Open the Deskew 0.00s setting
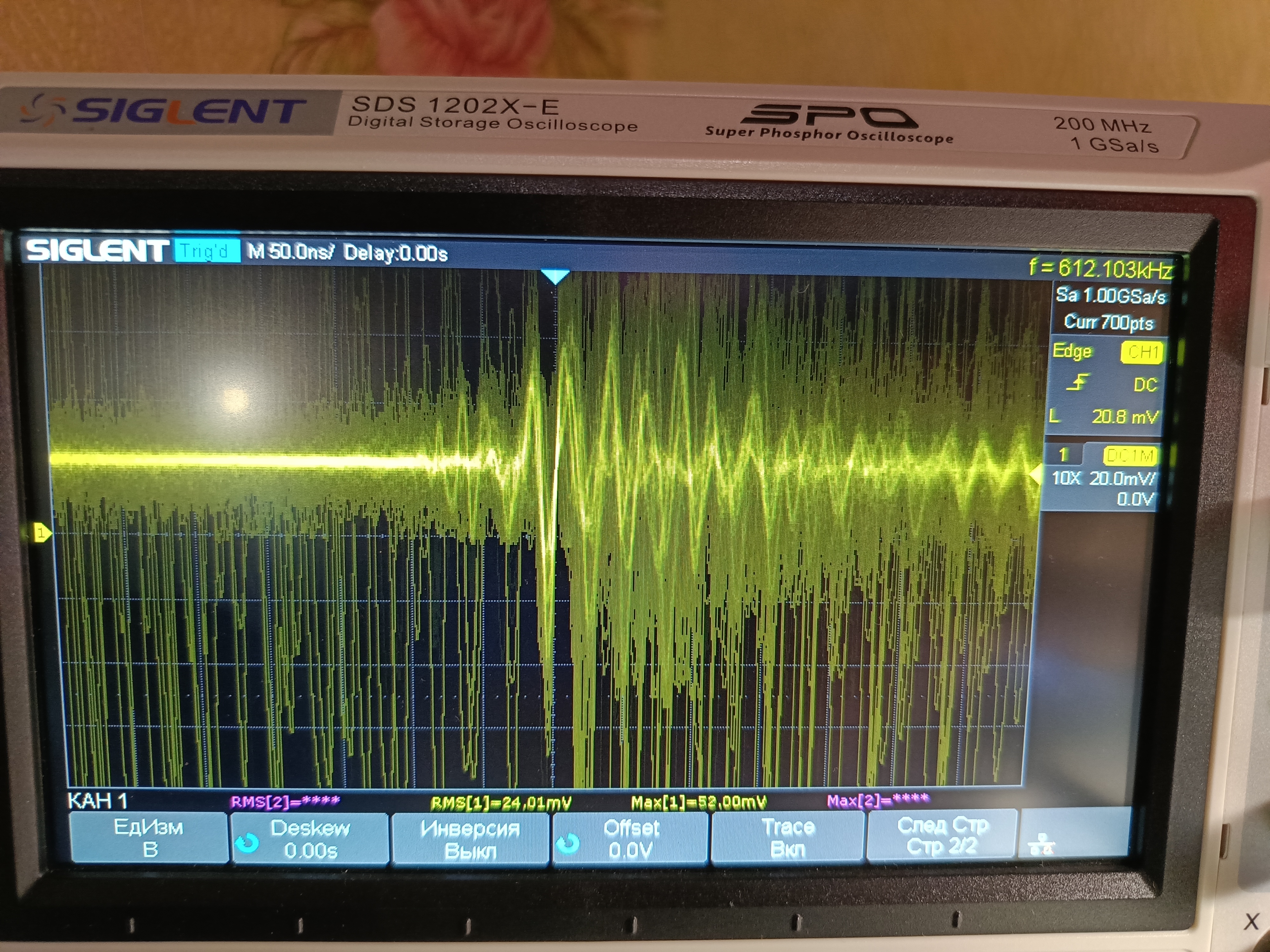This screenshot has height=952, width=1270. click(x=311, y=838)
